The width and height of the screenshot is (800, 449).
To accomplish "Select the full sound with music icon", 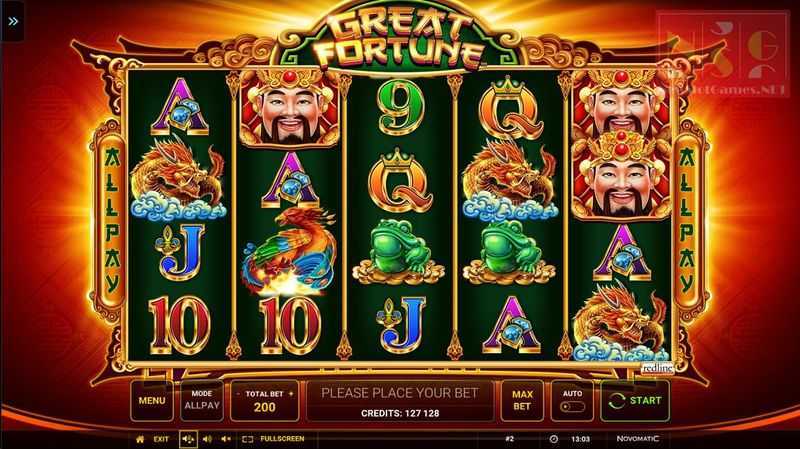I will pyautogui.click(x=188, y=439).
